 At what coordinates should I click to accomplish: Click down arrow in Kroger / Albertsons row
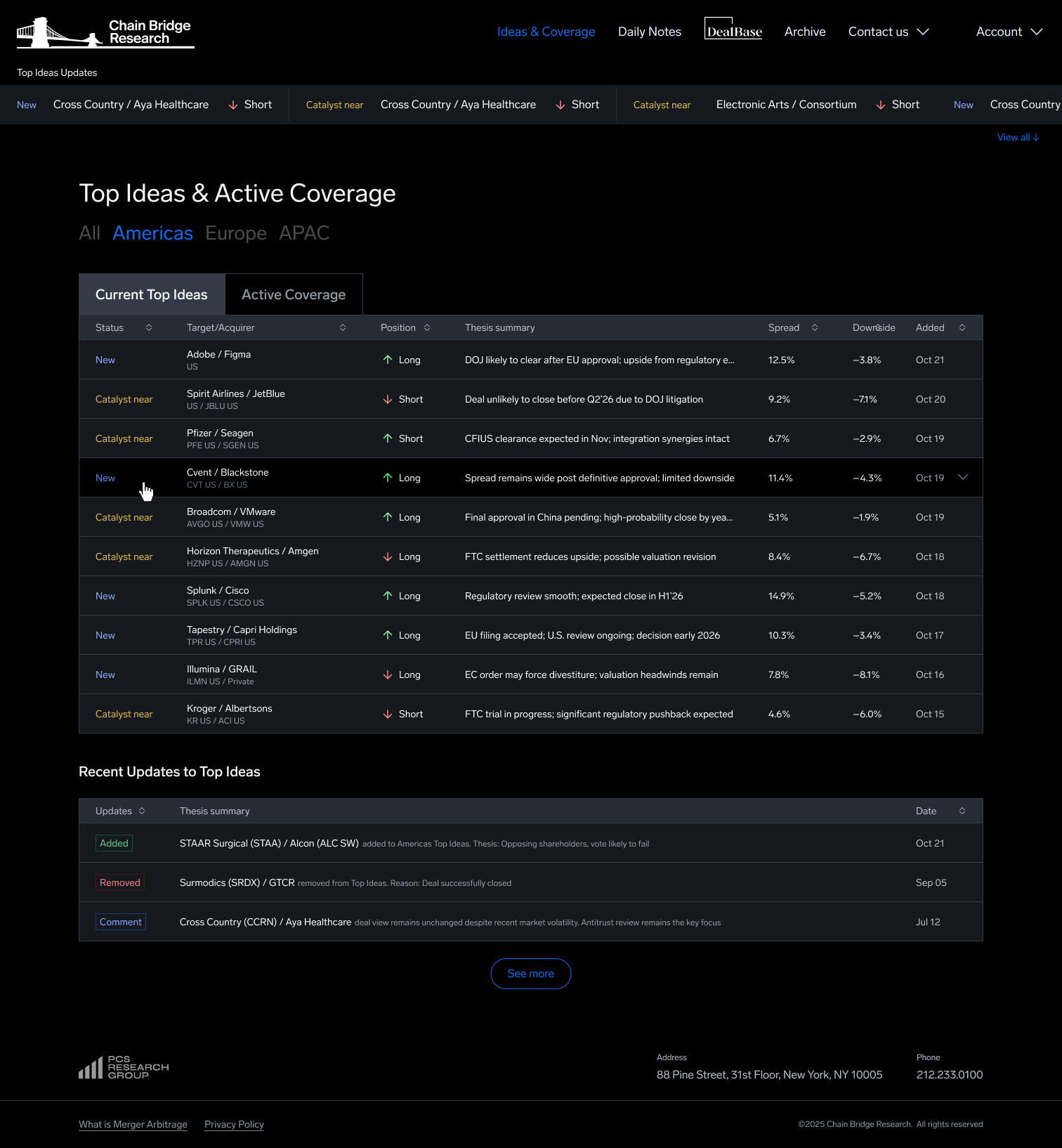pos(388,714)
